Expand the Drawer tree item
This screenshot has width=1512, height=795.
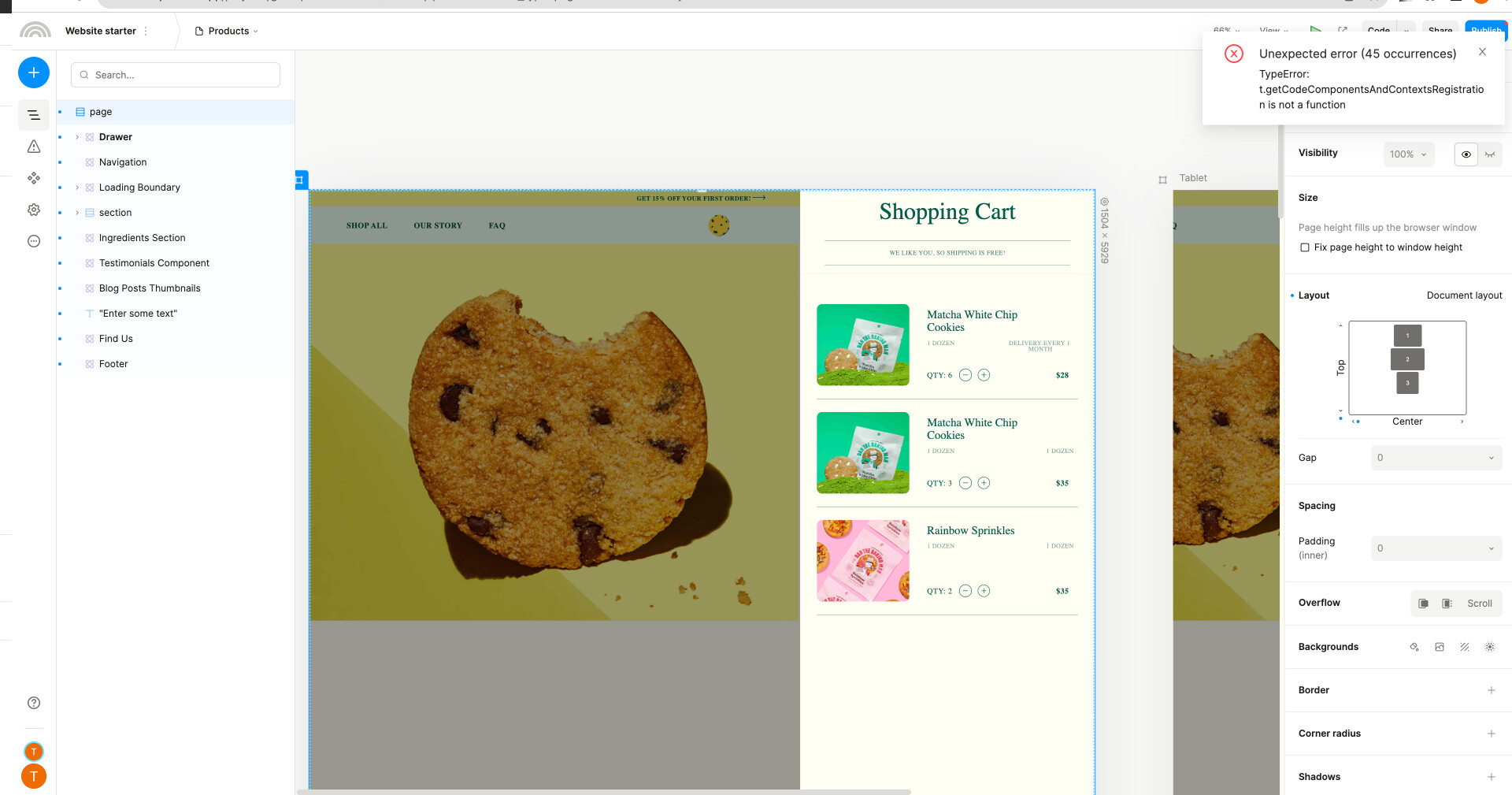pyautogui.click(x=77, y=137)
